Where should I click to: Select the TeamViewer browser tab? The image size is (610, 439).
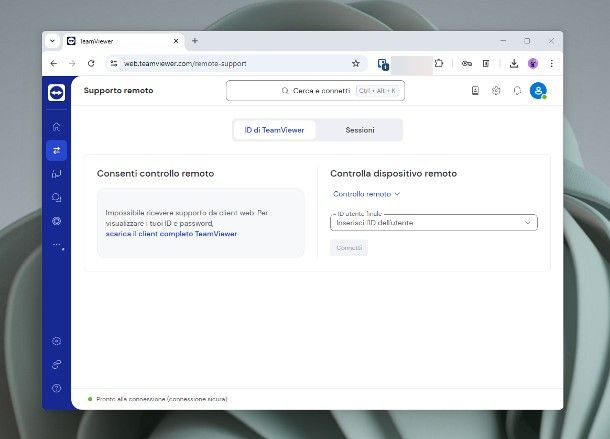(122, 41)
